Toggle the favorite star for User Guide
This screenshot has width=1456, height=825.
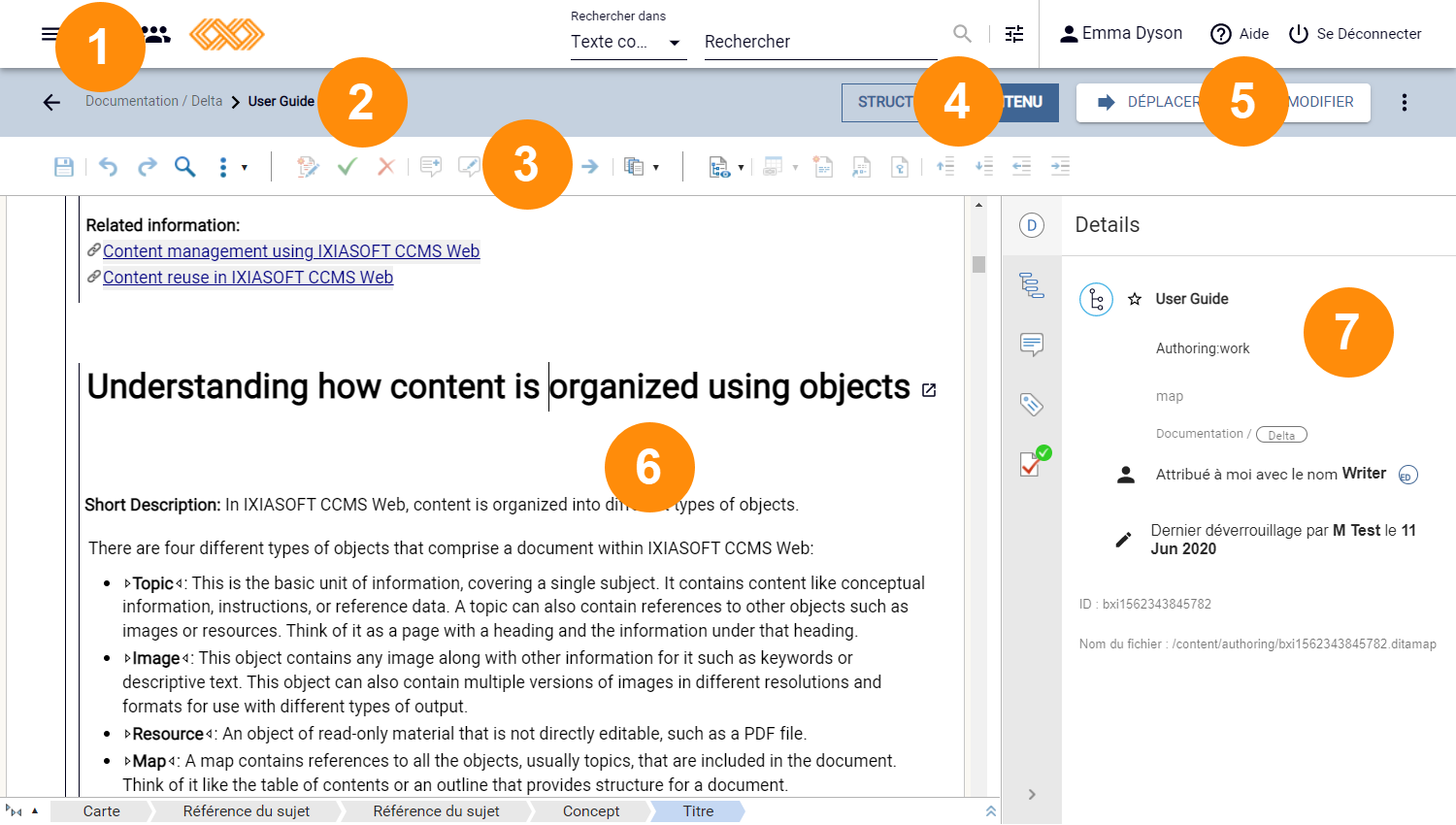coord(1135,300)
